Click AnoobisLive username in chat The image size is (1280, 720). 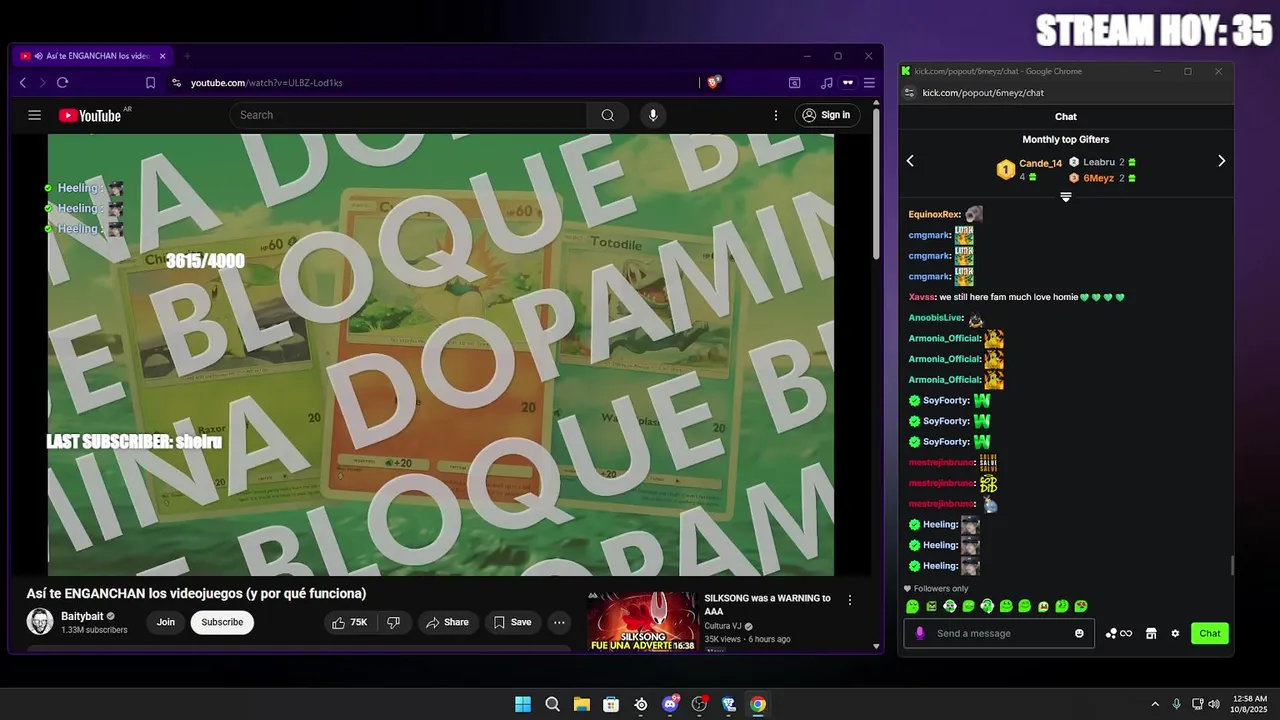[x=936, y=318]
